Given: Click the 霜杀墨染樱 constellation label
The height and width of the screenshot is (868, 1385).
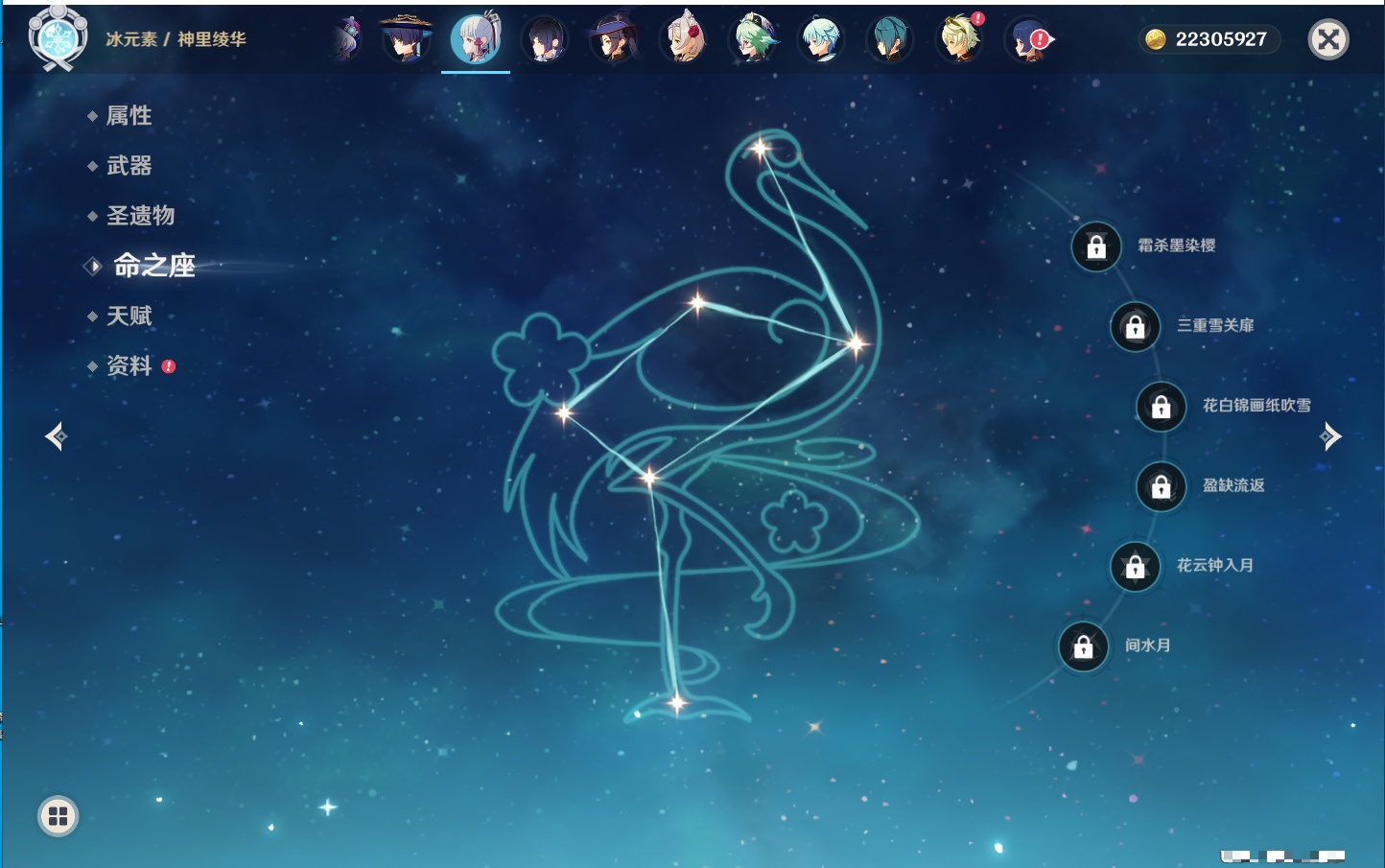Looking at the screenshot, I should point(1177,246).
